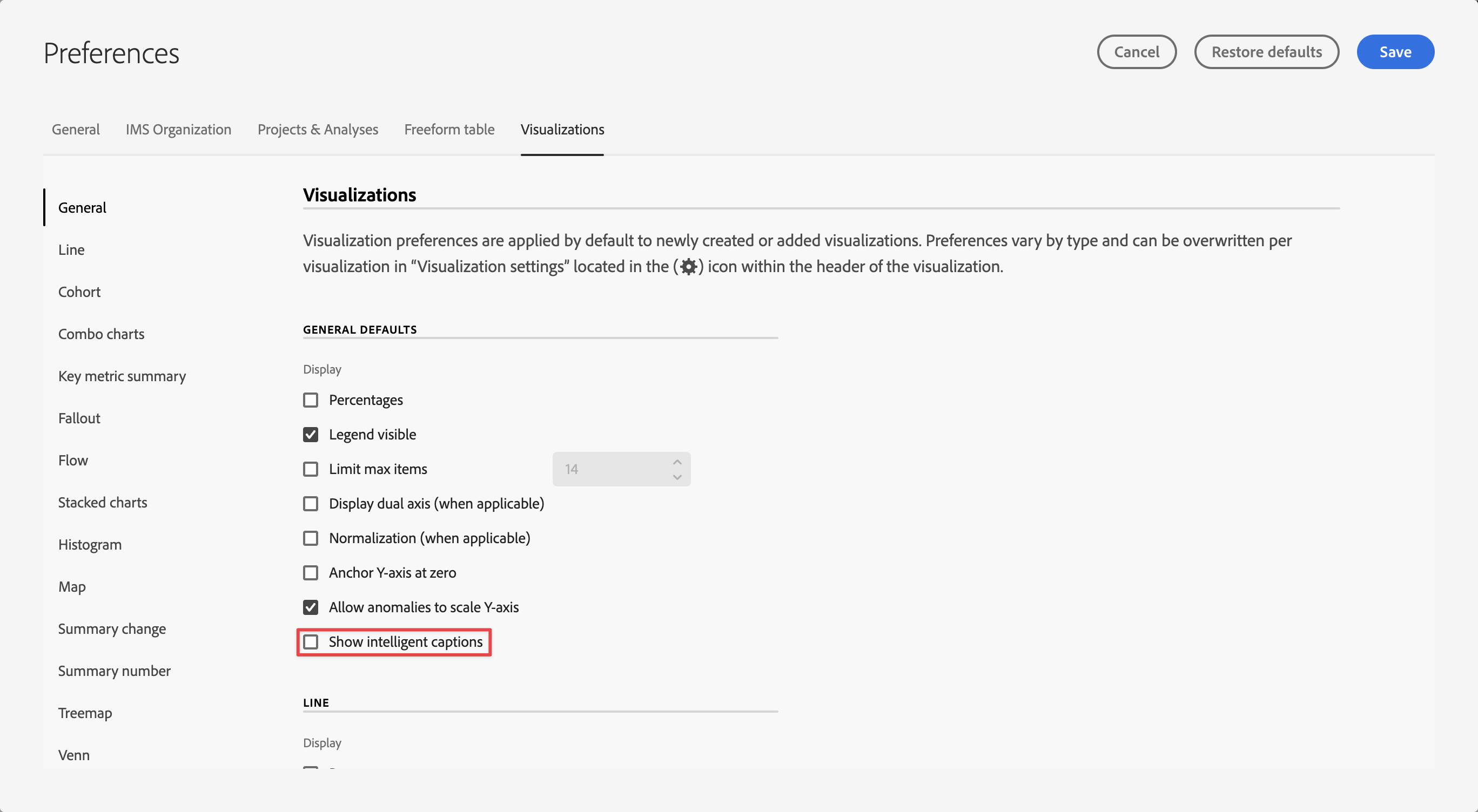Enable the Percentages checkbox
The width and height of the screenshot is (1478, 812).
pos(311,400)
